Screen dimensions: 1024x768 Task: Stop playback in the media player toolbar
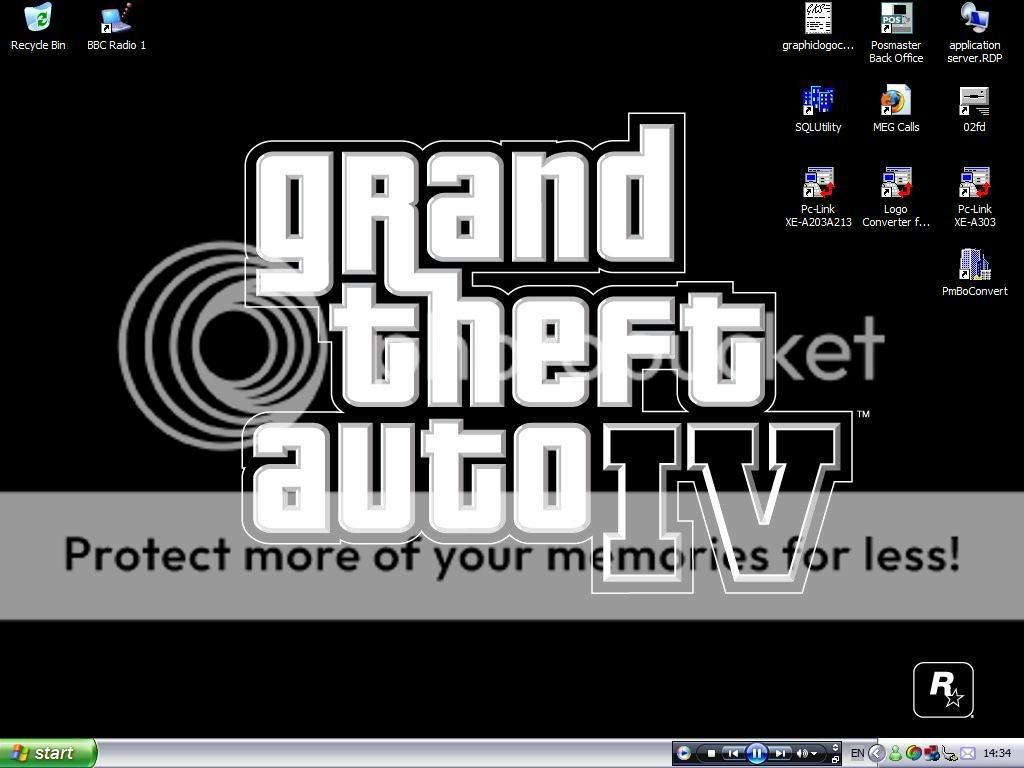click(x=711, y=753)
